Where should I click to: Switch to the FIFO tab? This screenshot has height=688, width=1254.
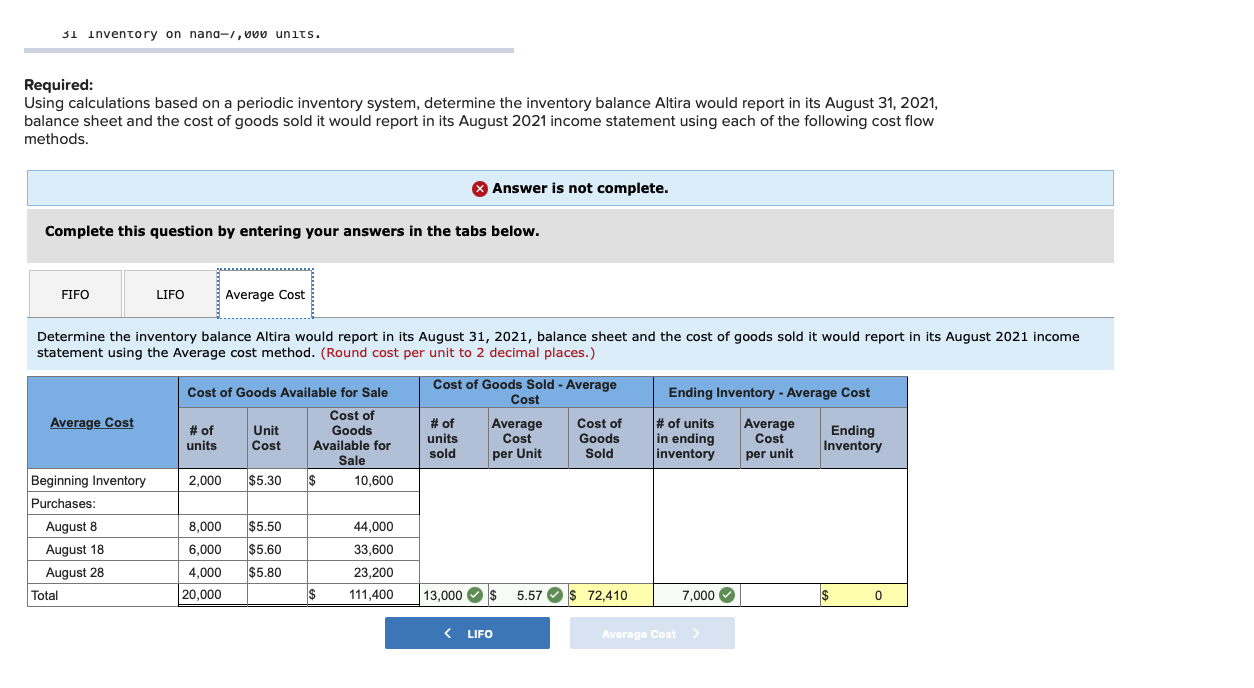74,293
